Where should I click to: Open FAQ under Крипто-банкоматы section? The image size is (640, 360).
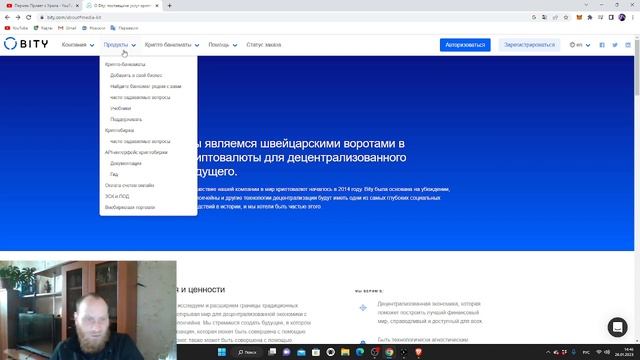tap(140, 98)
